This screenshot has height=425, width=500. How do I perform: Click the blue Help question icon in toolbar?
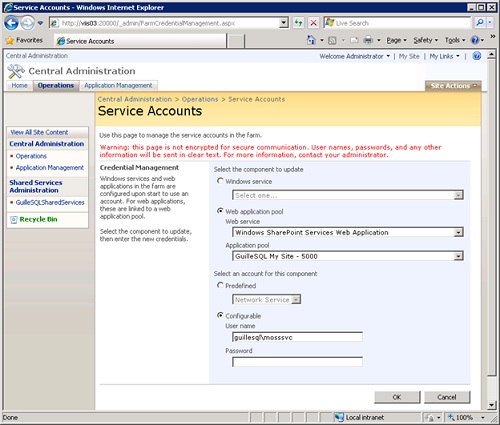475,40
